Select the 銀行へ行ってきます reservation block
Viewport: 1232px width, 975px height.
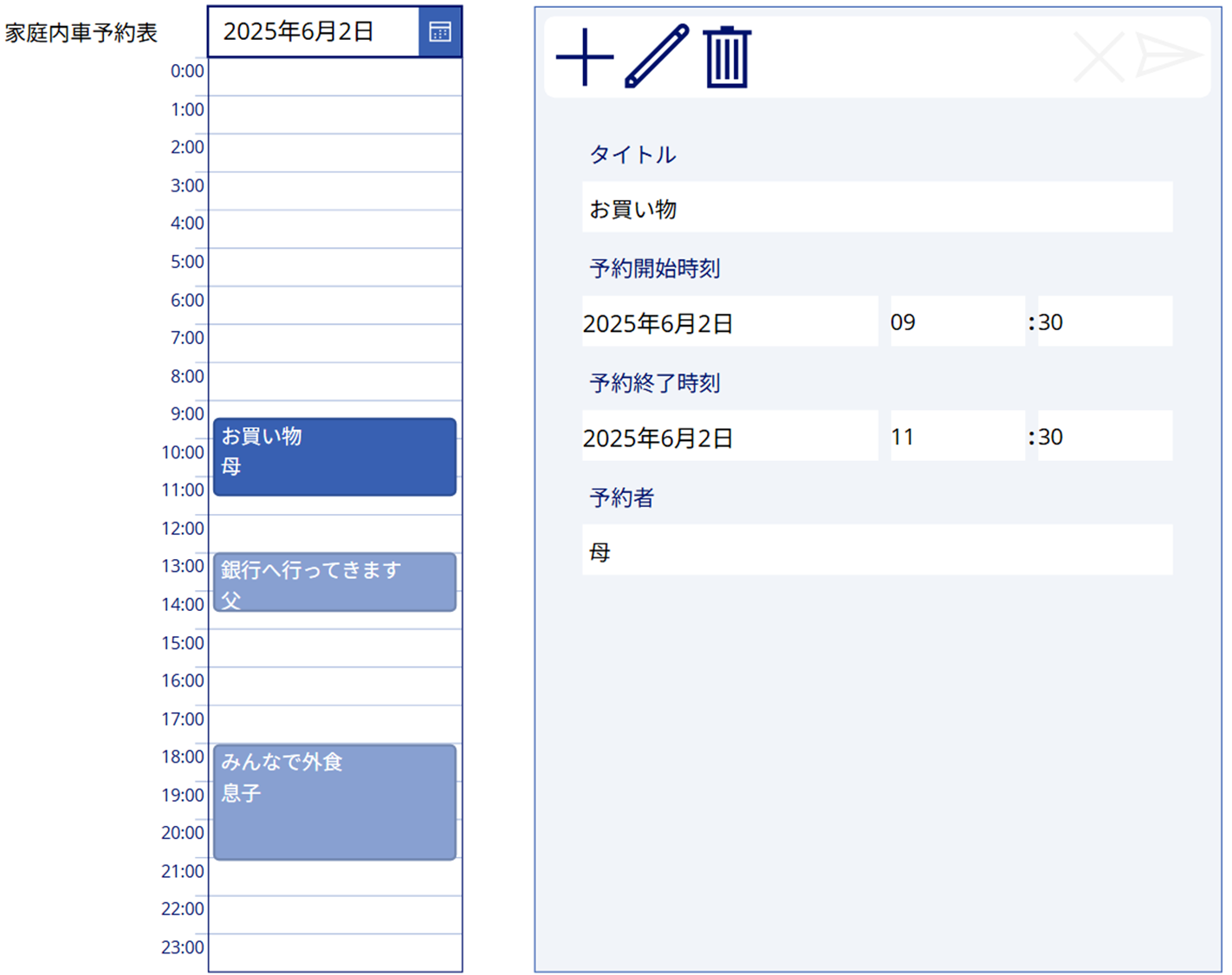click(x=334, y=582)
